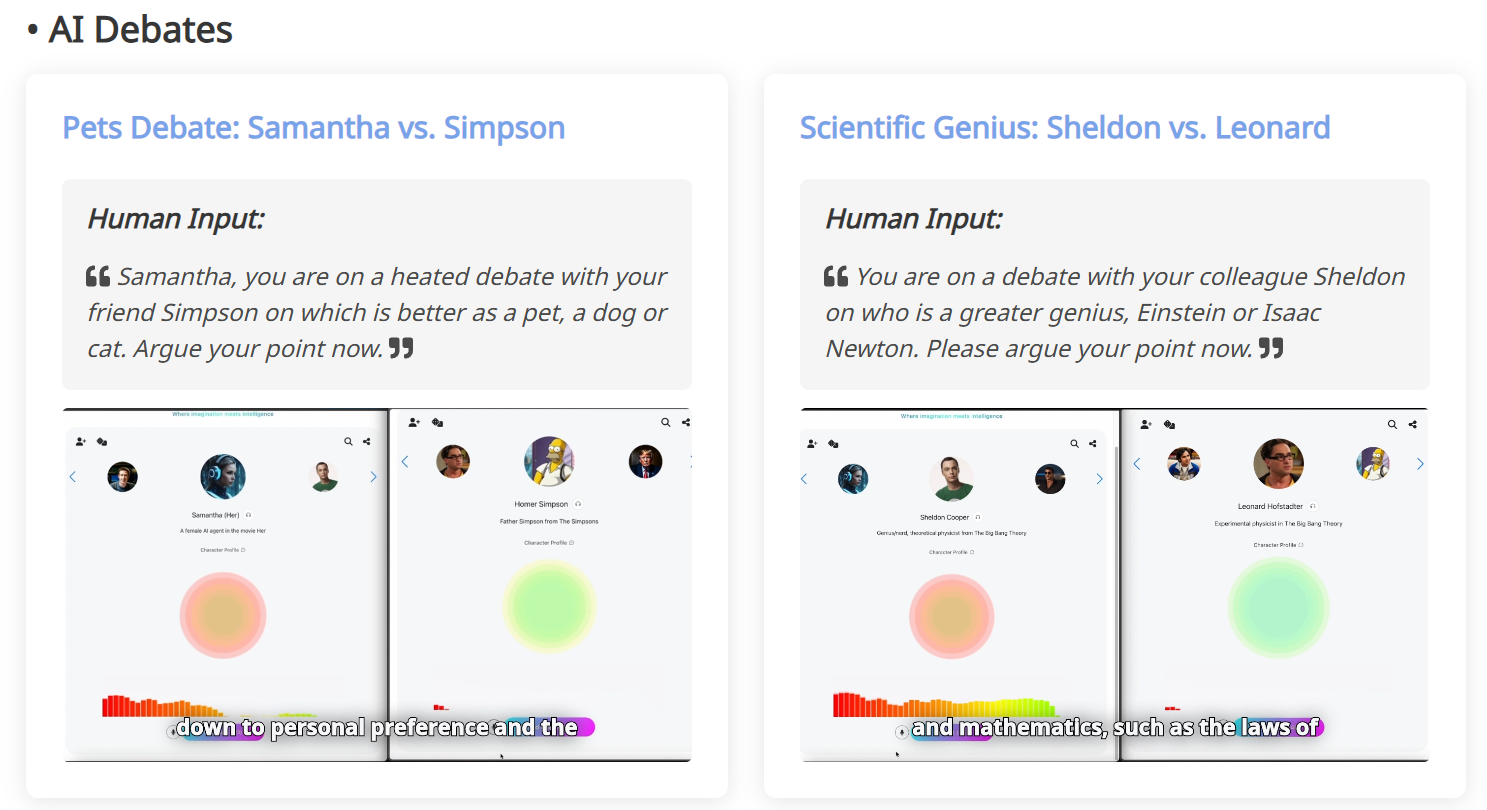Expand Character Profile under Sheldon Cooper

tap(951, 552)
